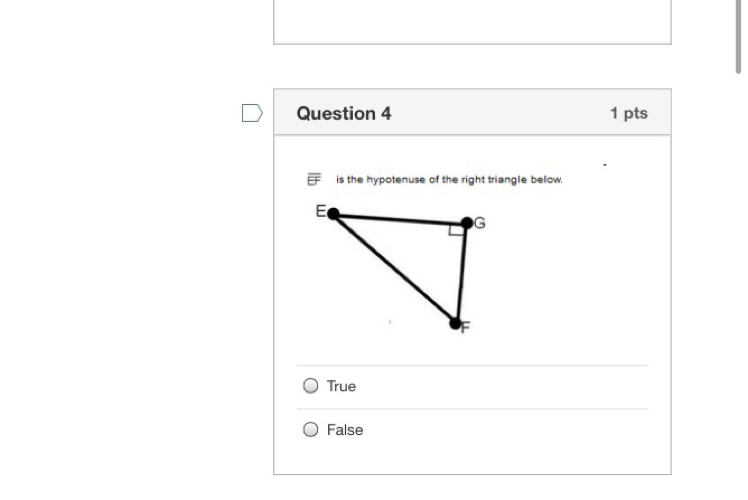Click the right angle marker near G
748x500 pixels.
tap(456, 231)
